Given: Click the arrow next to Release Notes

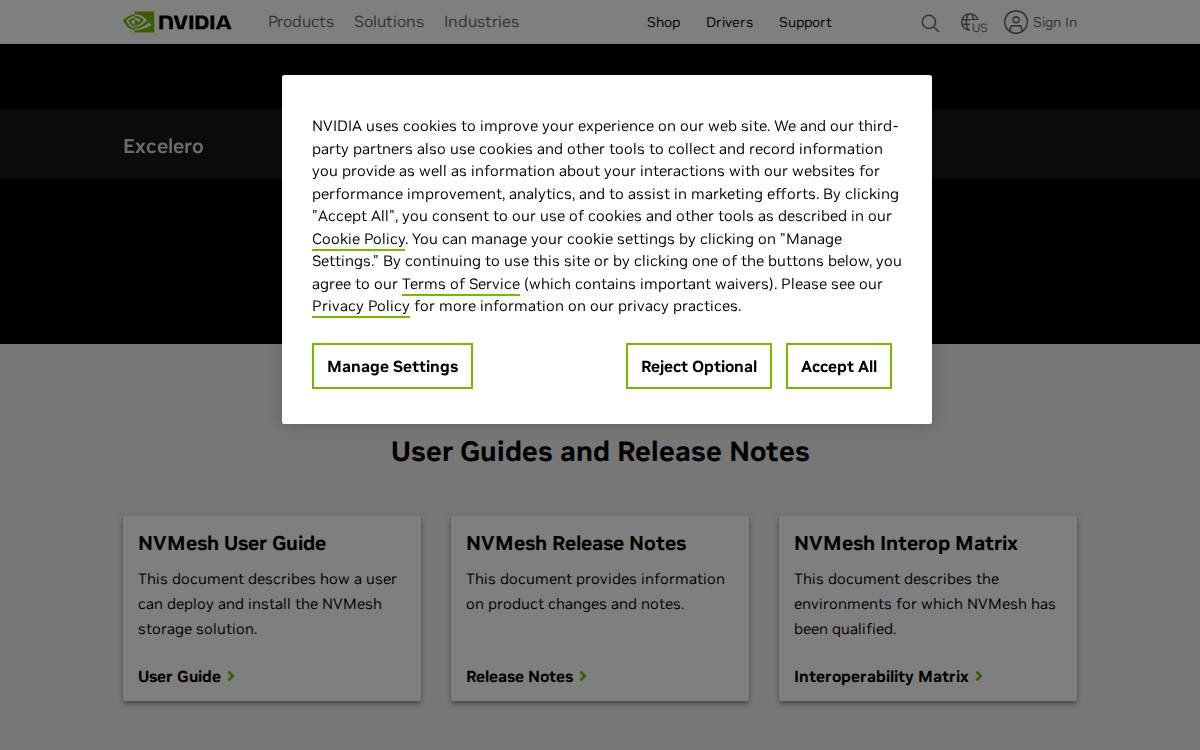Looking at the screenshot, I should coord(583,676).
